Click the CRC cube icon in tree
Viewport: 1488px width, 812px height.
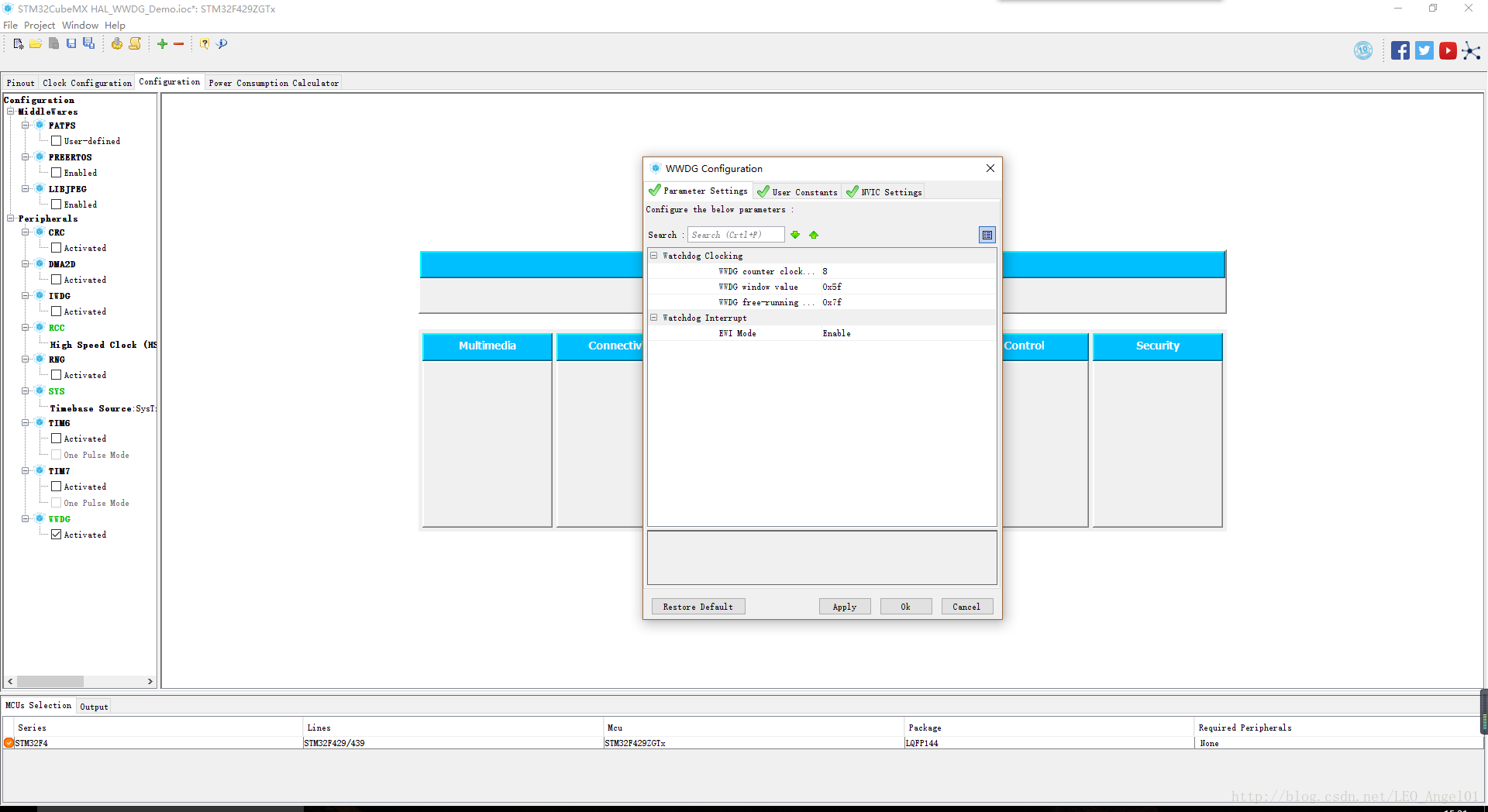(x=40, y=232)
